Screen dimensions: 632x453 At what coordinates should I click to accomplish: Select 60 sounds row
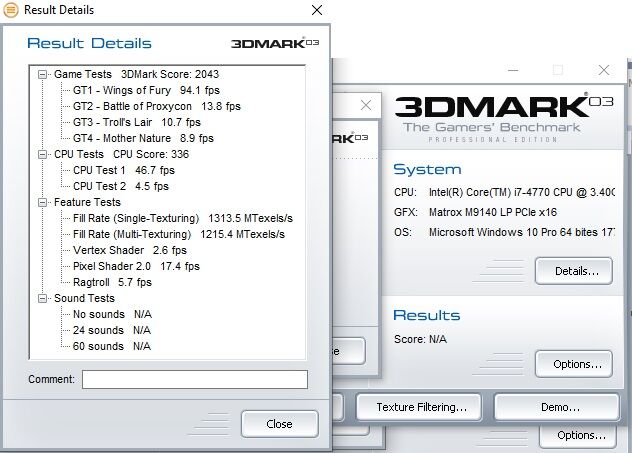pos(112,346)
